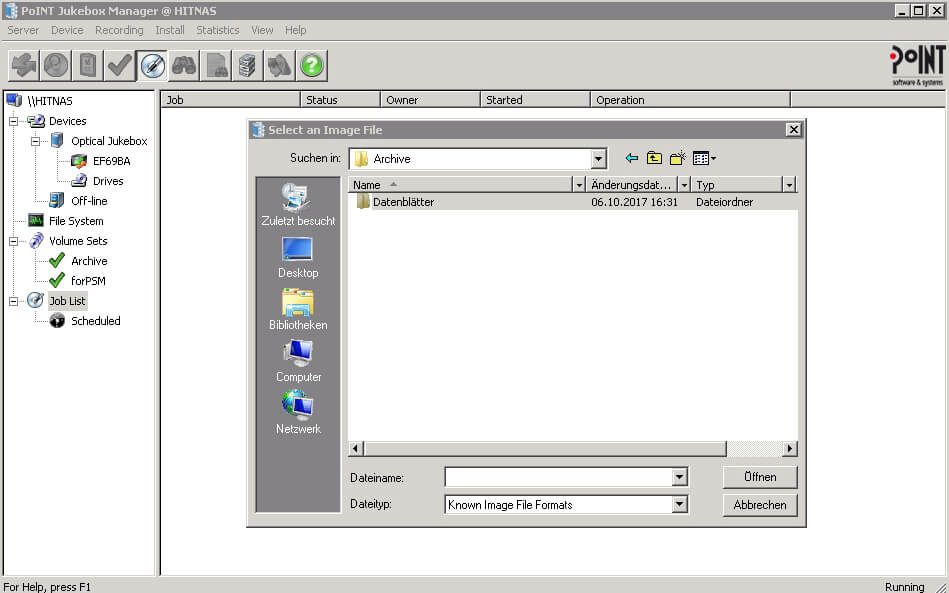Select the Scheduled jobs node

click(x=96, y=321)
